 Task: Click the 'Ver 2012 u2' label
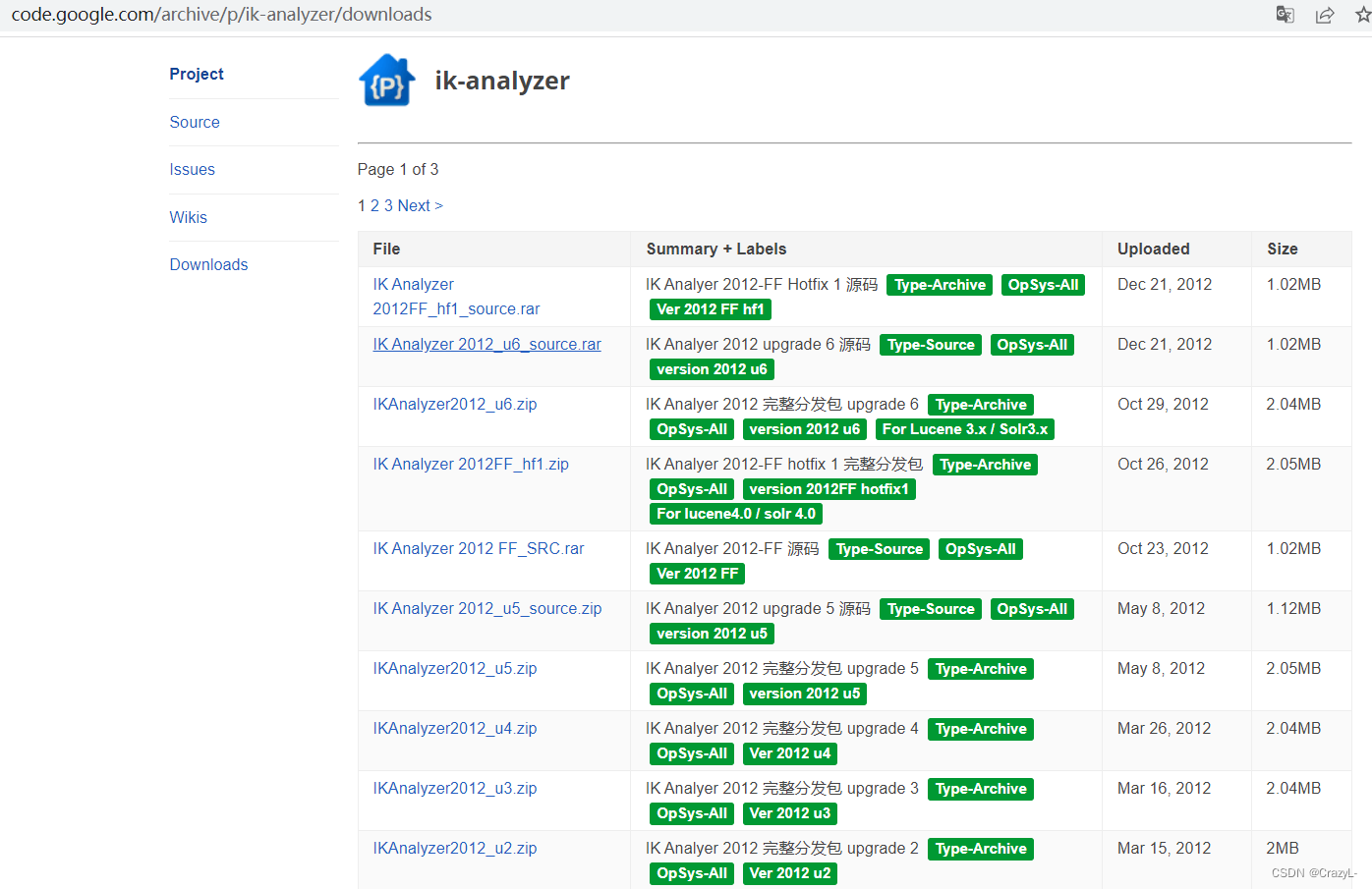tap(790, 873)
